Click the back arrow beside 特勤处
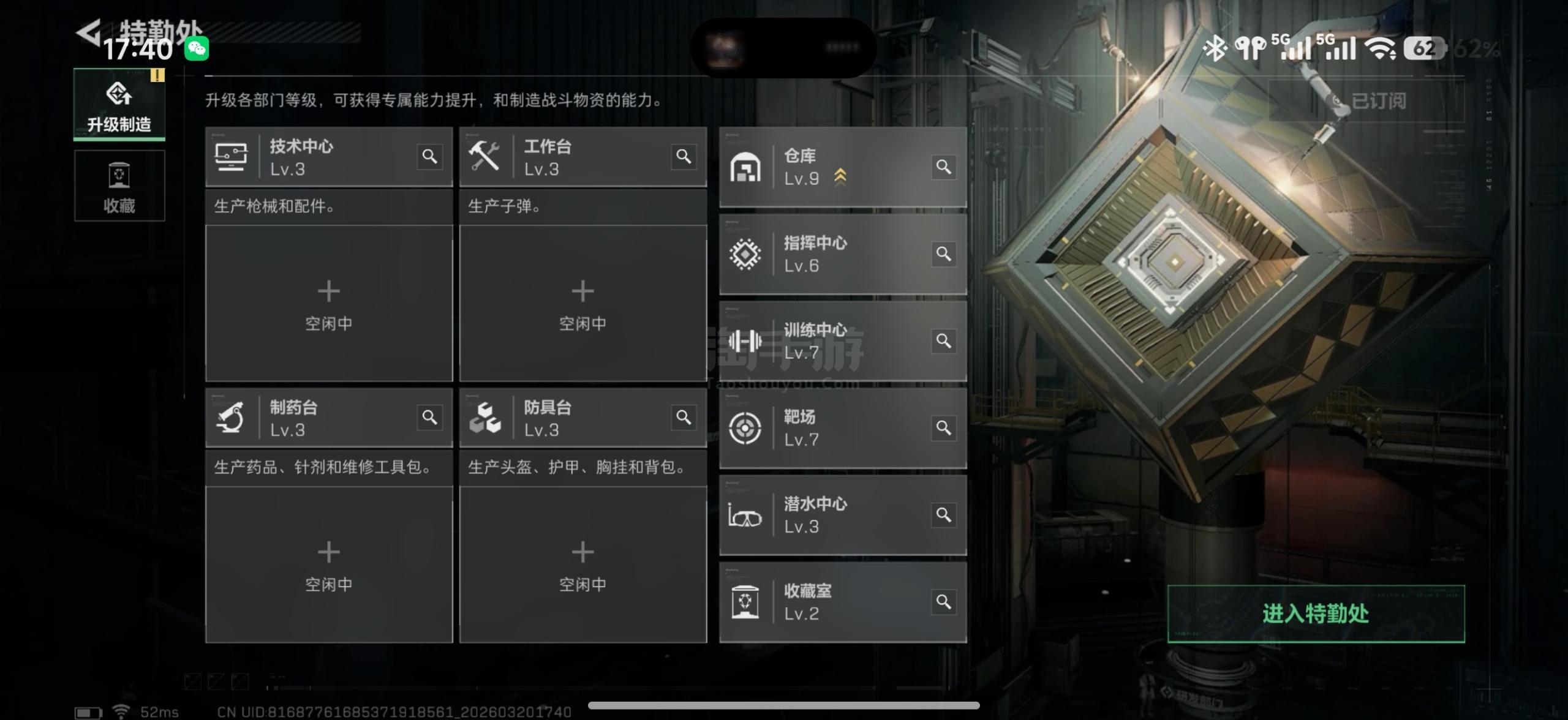1568x720 pixels. [x=89, y=32]
